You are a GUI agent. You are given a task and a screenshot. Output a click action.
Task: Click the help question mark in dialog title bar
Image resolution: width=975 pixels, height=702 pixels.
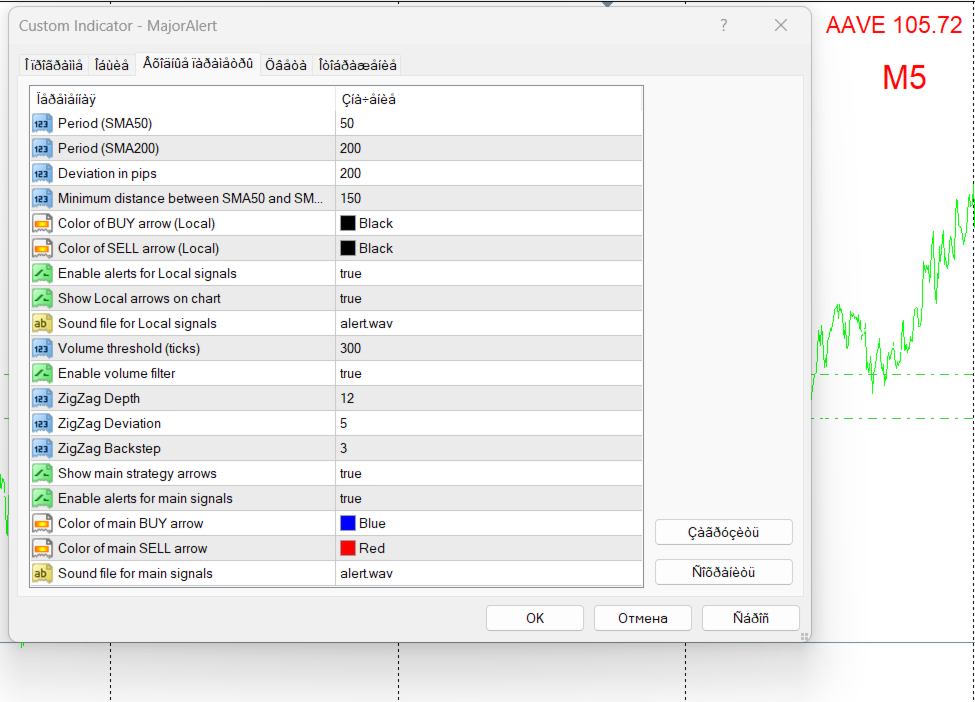pyautogui.click(x=724, y=25)
